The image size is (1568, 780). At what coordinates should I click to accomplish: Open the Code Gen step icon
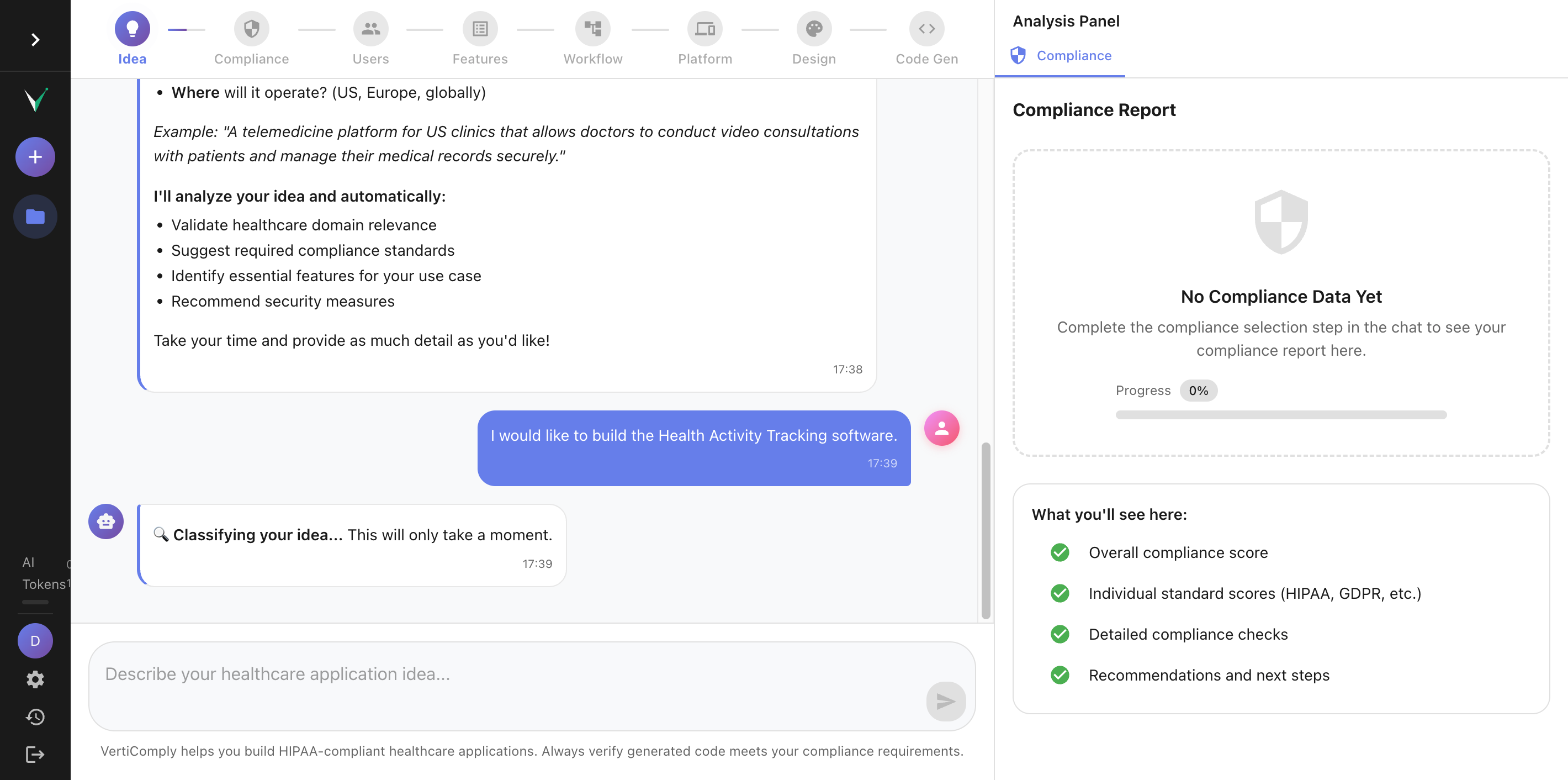[x=926, y=28]
